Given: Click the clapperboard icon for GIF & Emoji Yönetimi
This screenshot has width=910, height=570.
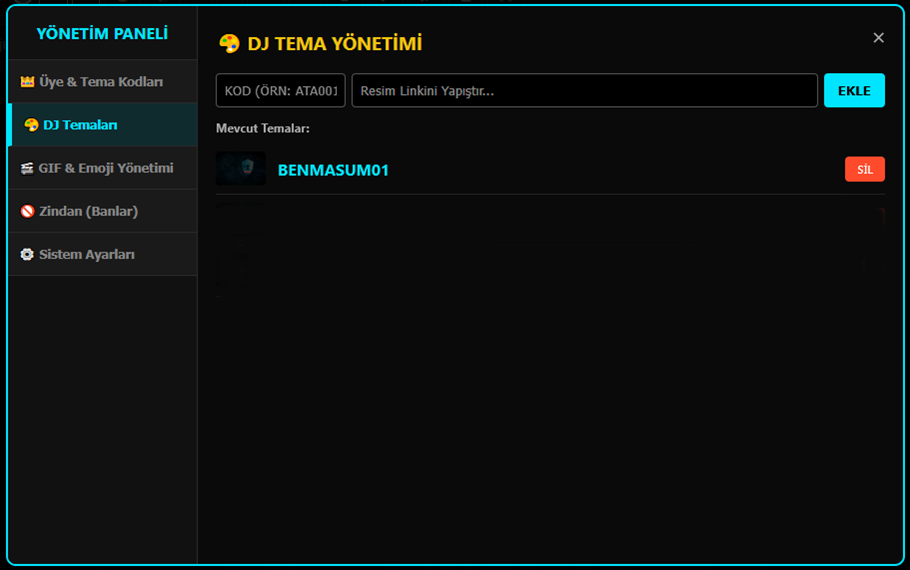Looking at the screenshot, I should pyautogui.click(x=27, y=168).
